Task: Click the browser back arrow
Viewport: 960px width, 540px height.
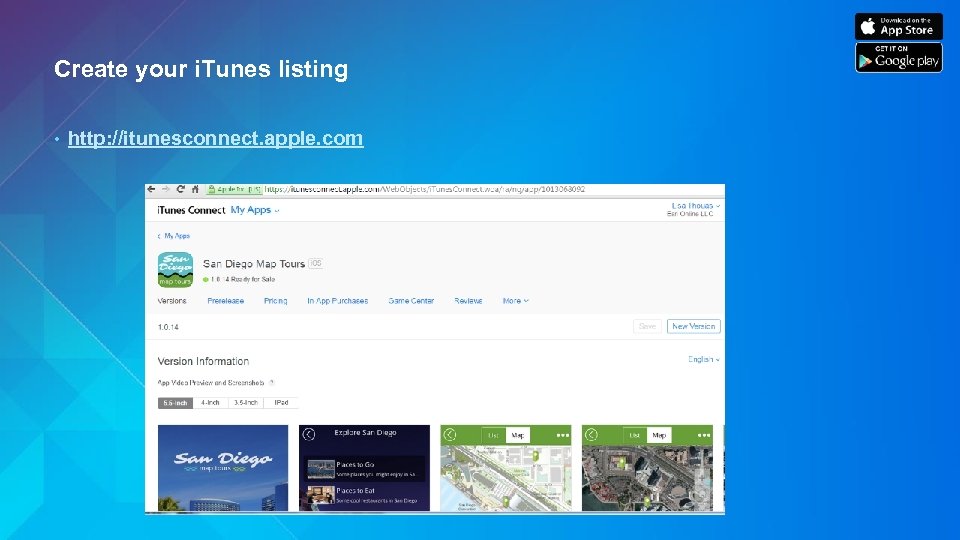Action: click(151, 189)
